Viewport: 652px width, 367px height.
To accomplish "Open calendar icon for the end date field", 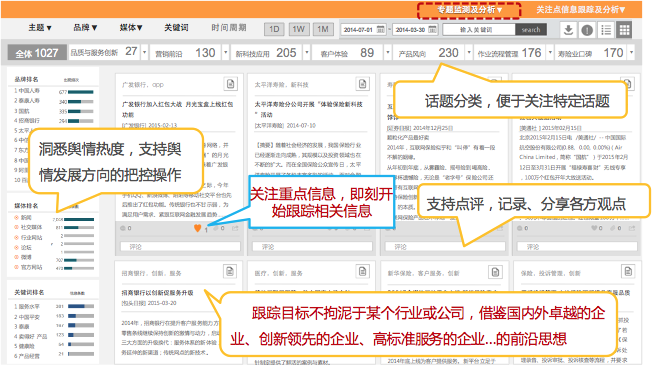I will coord(432,30).
